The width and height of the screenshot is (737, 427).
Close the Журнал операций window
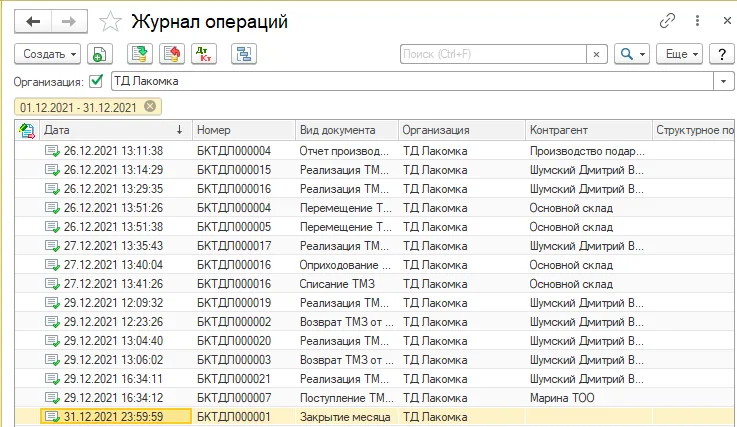click(727, 21)
